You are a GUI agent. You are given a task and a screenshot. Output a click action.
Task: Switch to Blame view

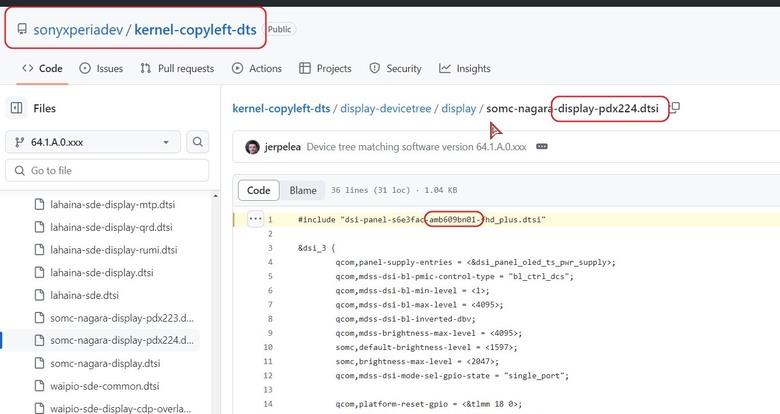pyautogui.click(x=303, y=190)
